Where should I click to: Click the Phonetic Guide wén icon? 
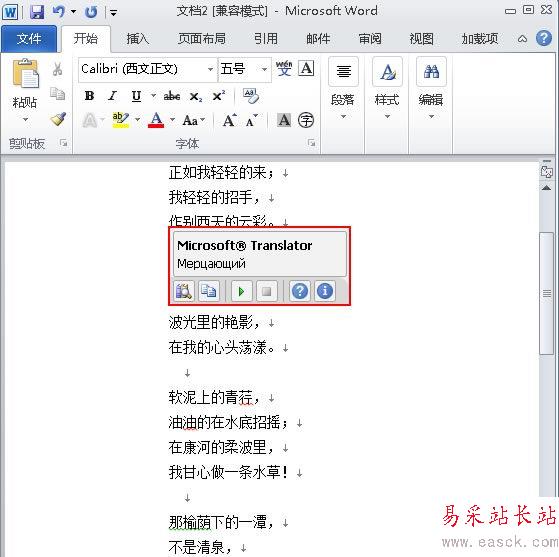point(284,68)
